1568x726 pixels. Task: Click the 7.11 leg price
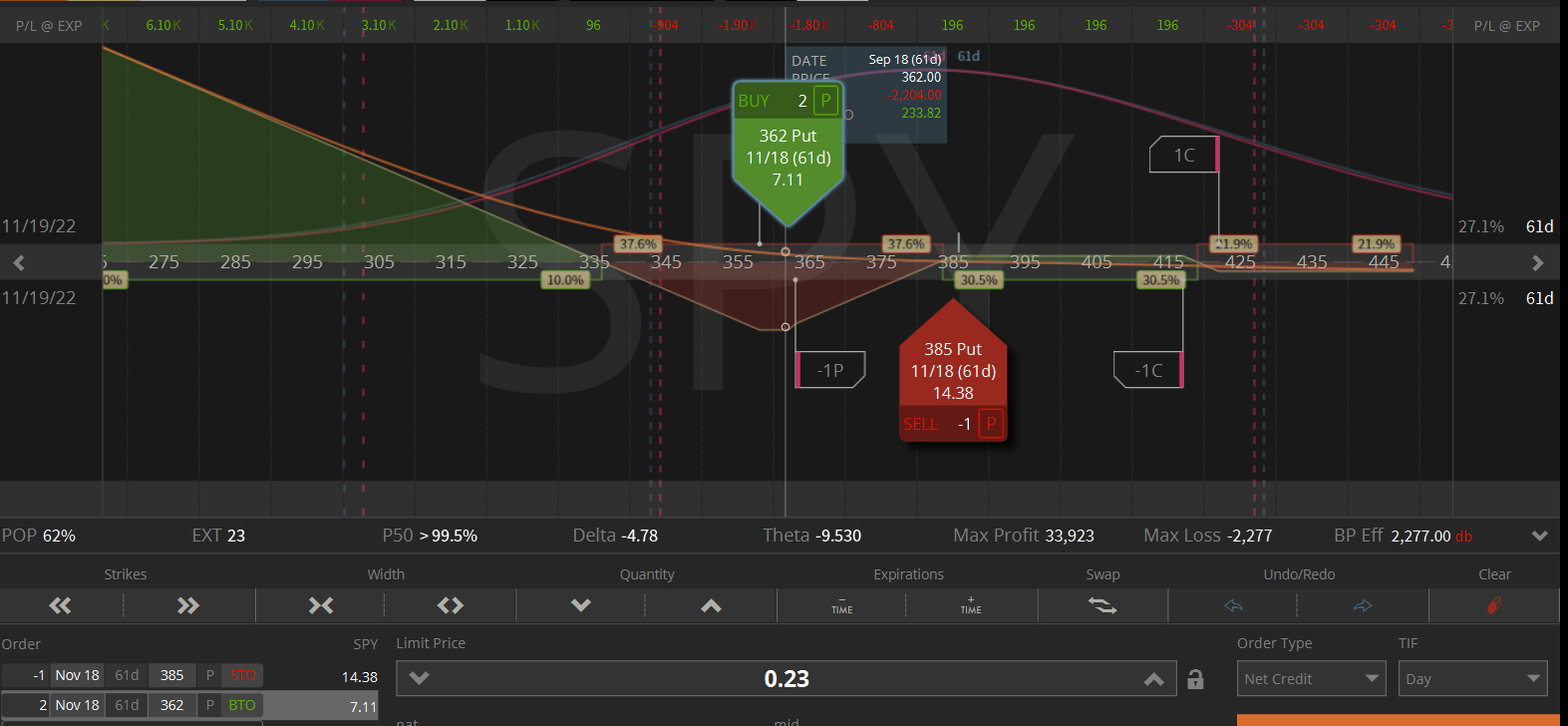363,707
